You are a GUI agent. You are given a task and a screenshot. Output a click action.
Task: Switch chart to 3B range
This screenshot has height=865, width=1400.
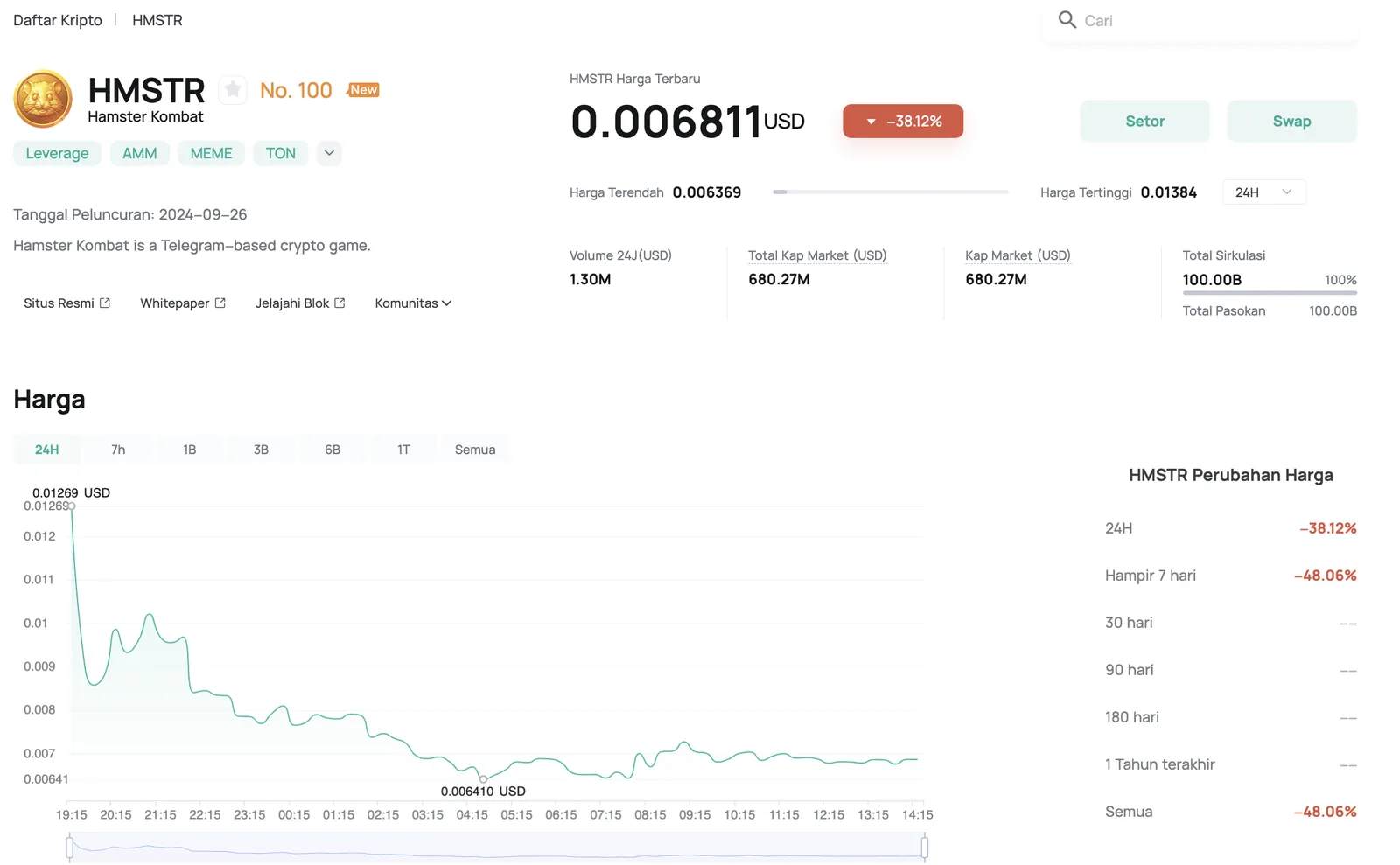pos(261,450)
